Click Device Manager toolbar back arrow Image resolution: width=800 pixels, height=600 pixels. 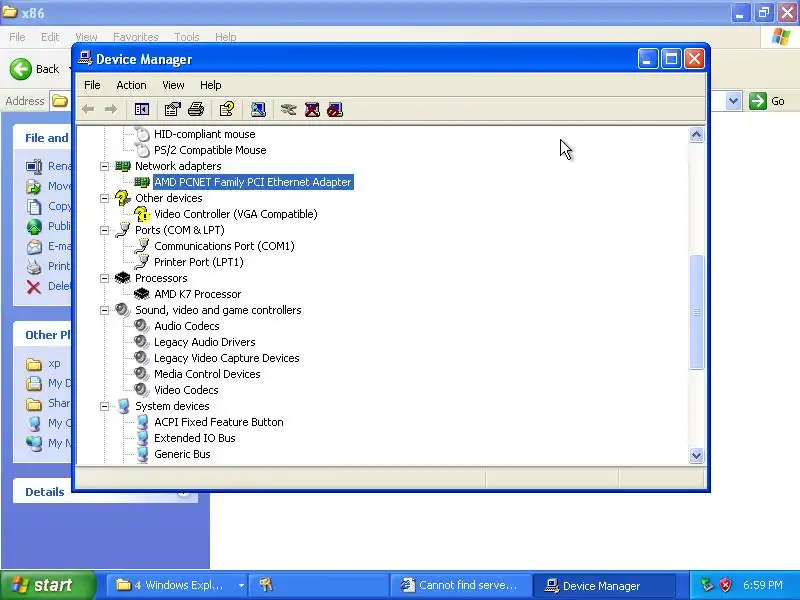[88, 109]
